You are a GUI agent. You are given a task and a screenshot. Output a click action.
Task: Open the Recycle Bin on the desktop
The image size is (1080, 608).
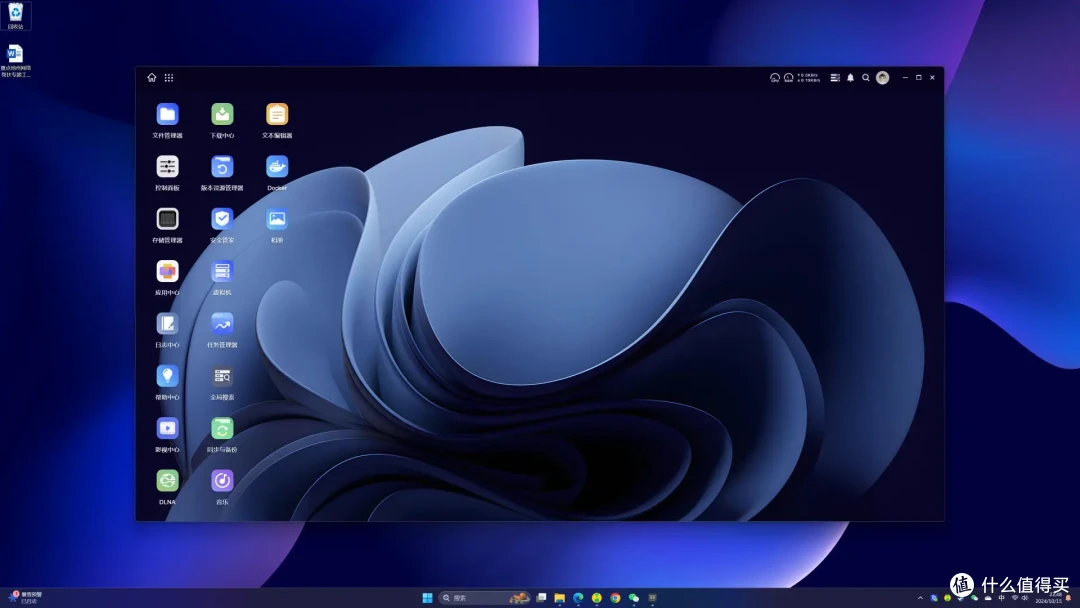(16, 16)
